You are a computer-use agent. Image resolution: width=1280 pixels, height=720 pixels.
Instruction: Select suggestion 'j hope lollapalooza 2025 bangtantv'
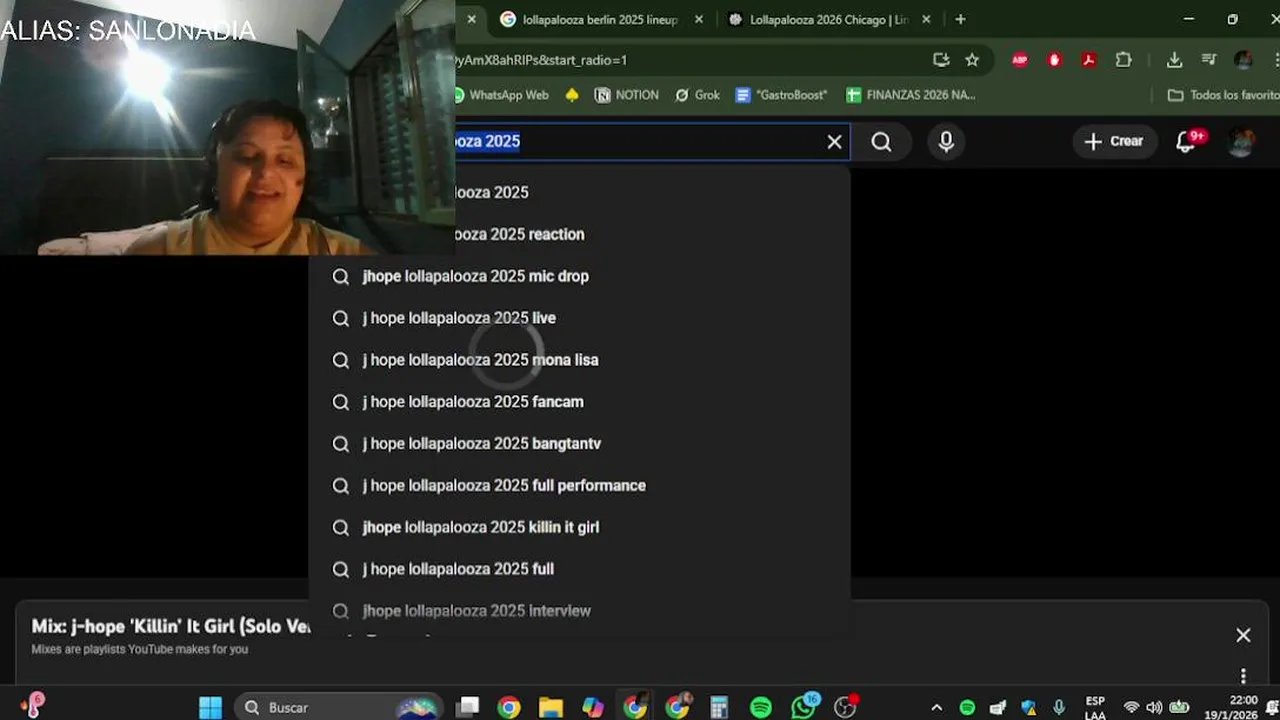(x=580, y=444)
